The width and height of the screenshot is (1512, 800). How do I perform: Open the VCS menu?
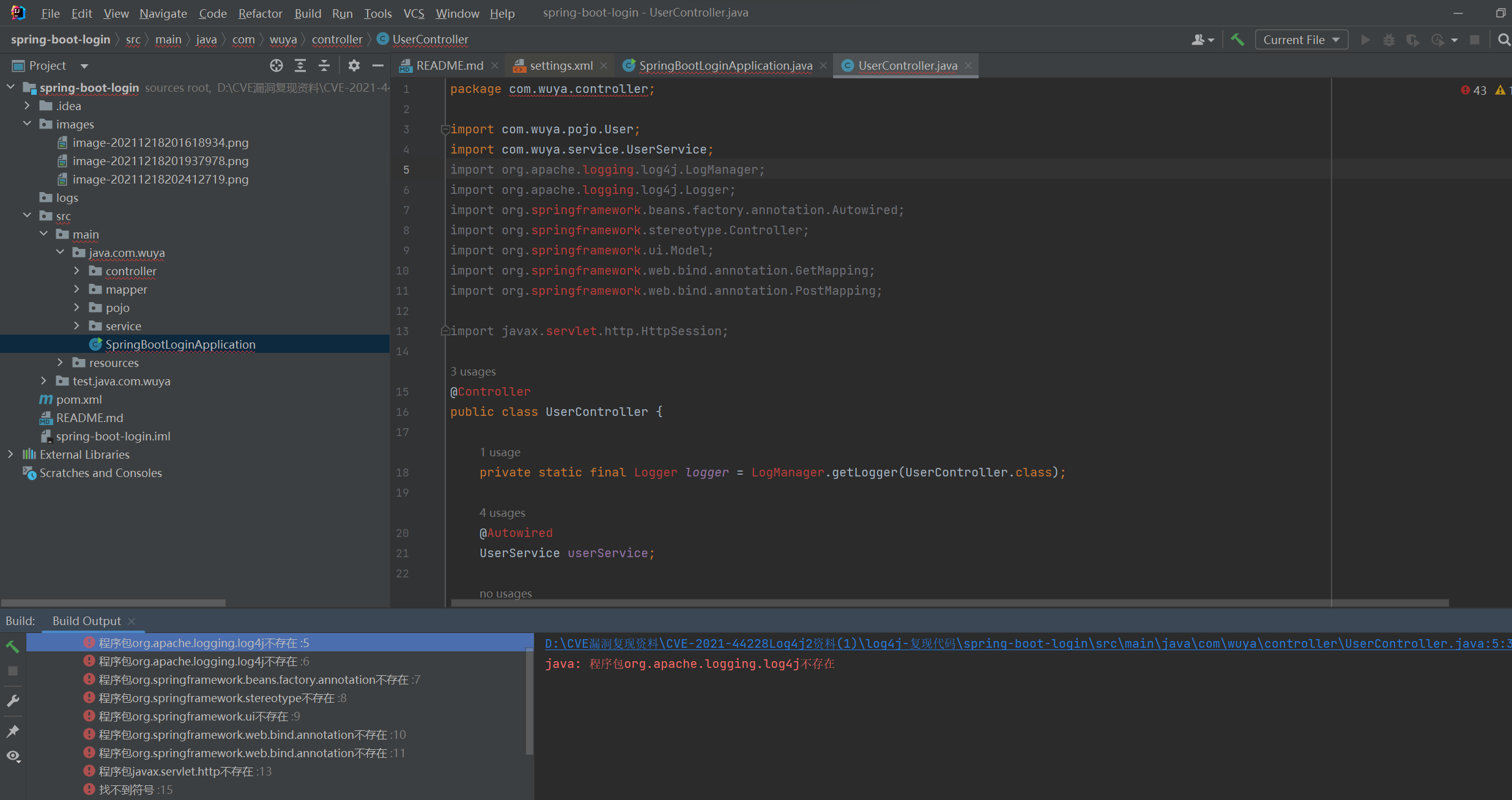[413, 13]
